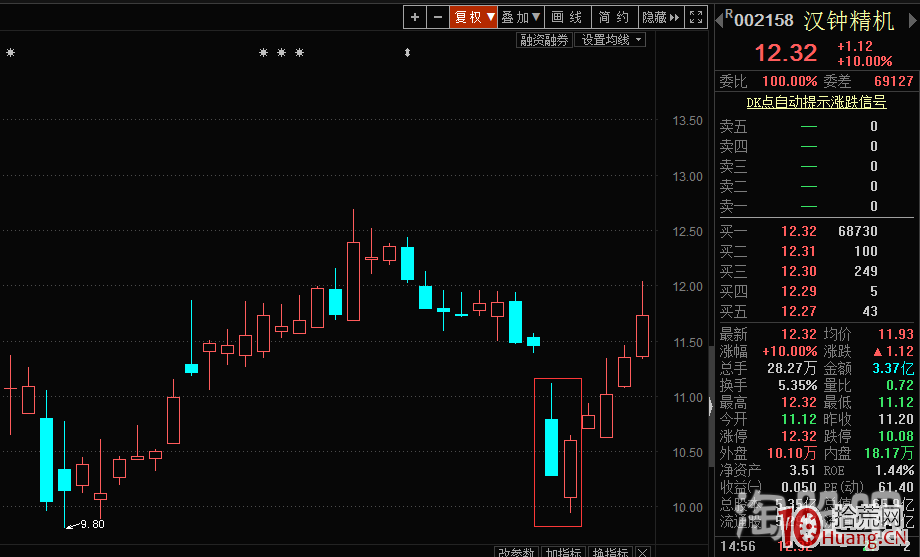Click the 涨停 12.32 value
The width and height of the screenshot is (920, 557).
(x=799, y=436)
